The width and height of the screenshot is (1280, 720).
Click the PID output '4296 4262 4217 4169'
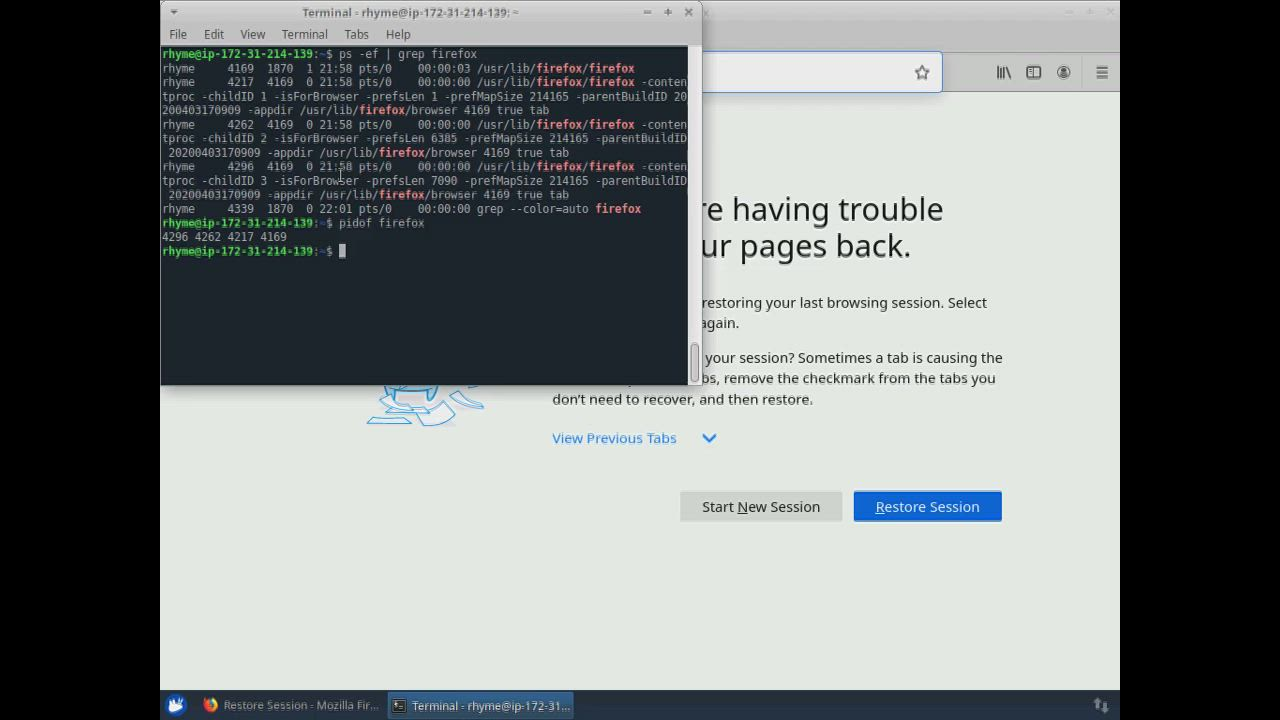click(x=224, y=237)
